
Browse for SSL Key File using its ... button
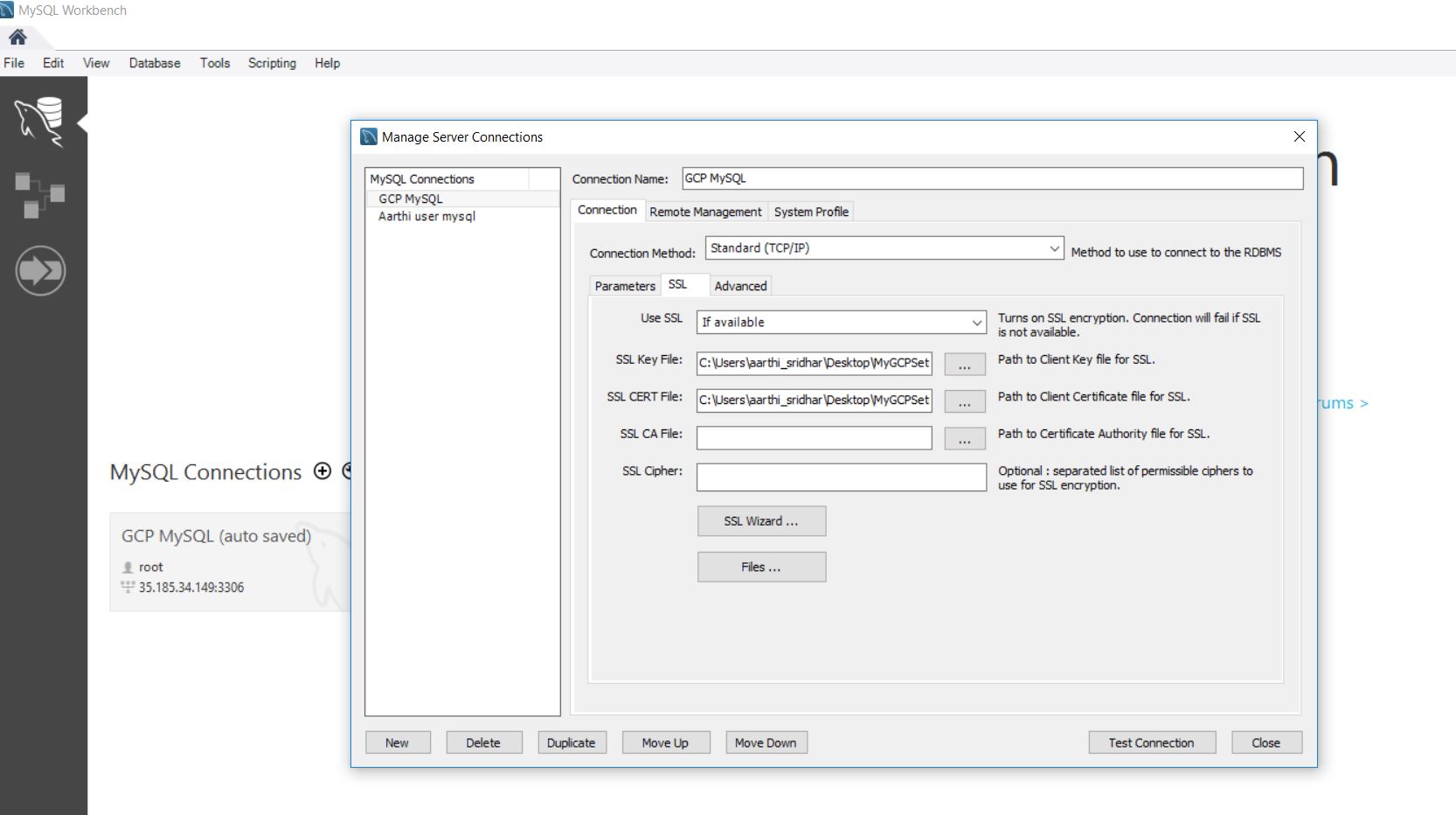(964, 364)
